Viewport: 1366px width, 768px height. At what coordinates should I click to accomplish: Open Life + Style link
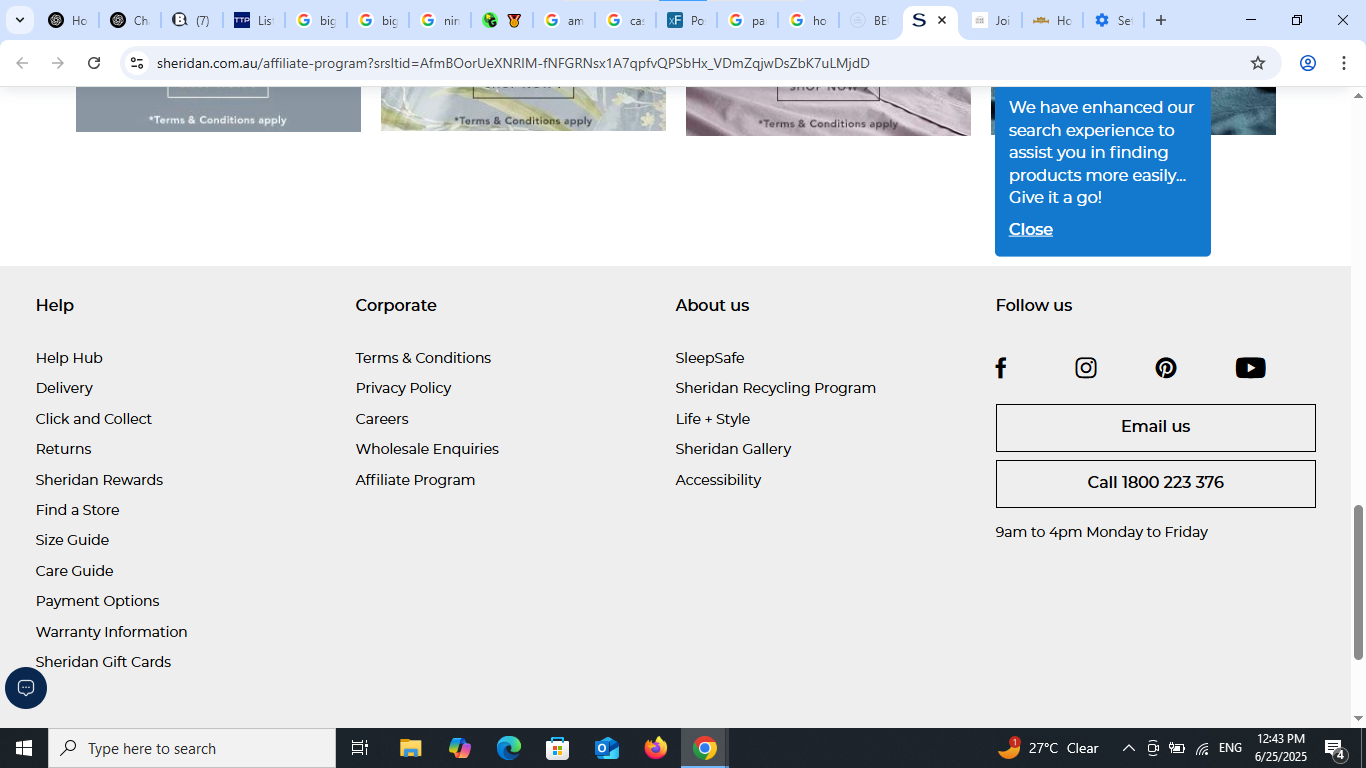tap(712, 419)
